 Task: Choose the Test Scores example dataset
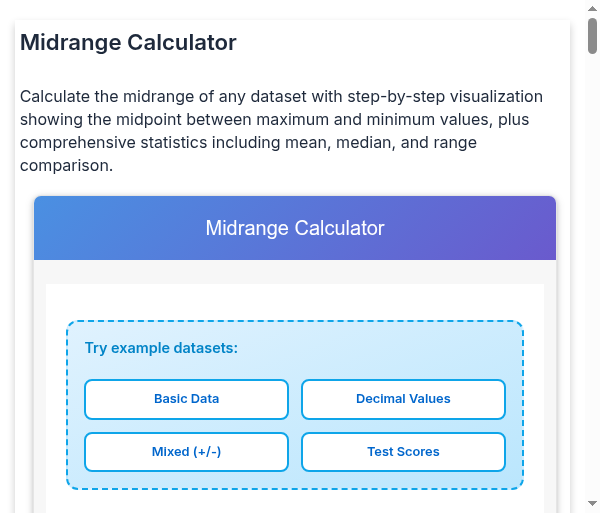(403, 452)
